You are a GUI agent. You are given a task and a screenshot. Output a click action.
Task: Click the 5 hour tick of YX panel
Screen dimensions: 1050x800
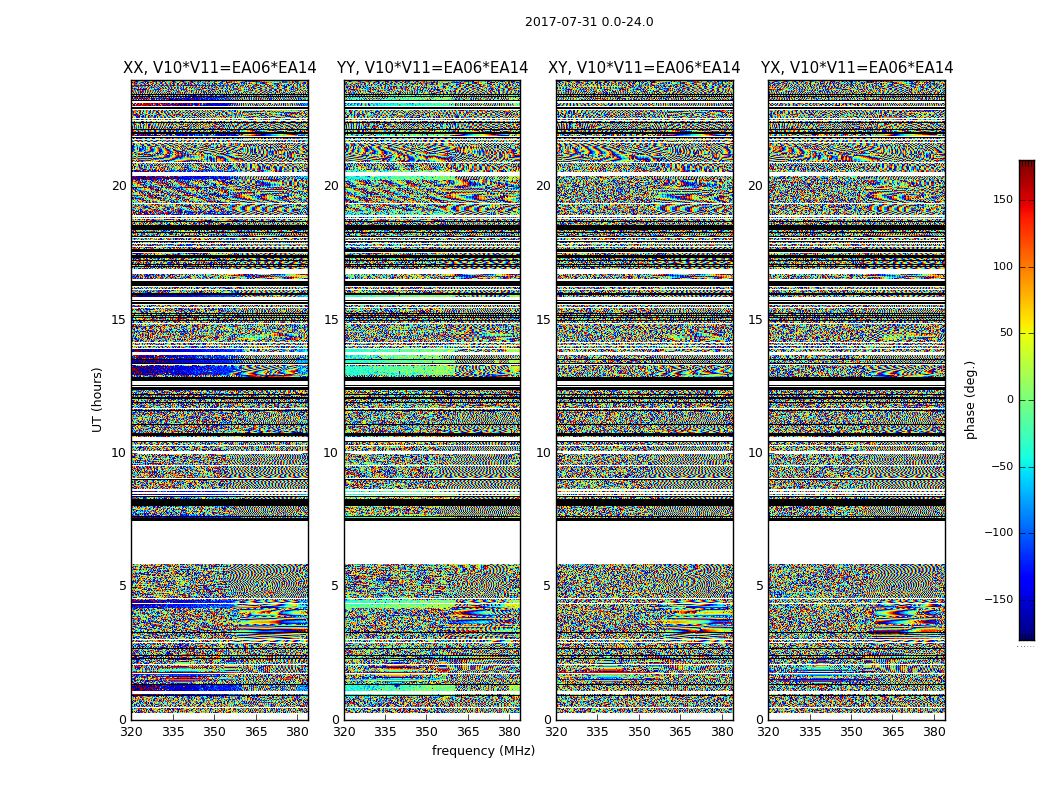tap(759, 586)
